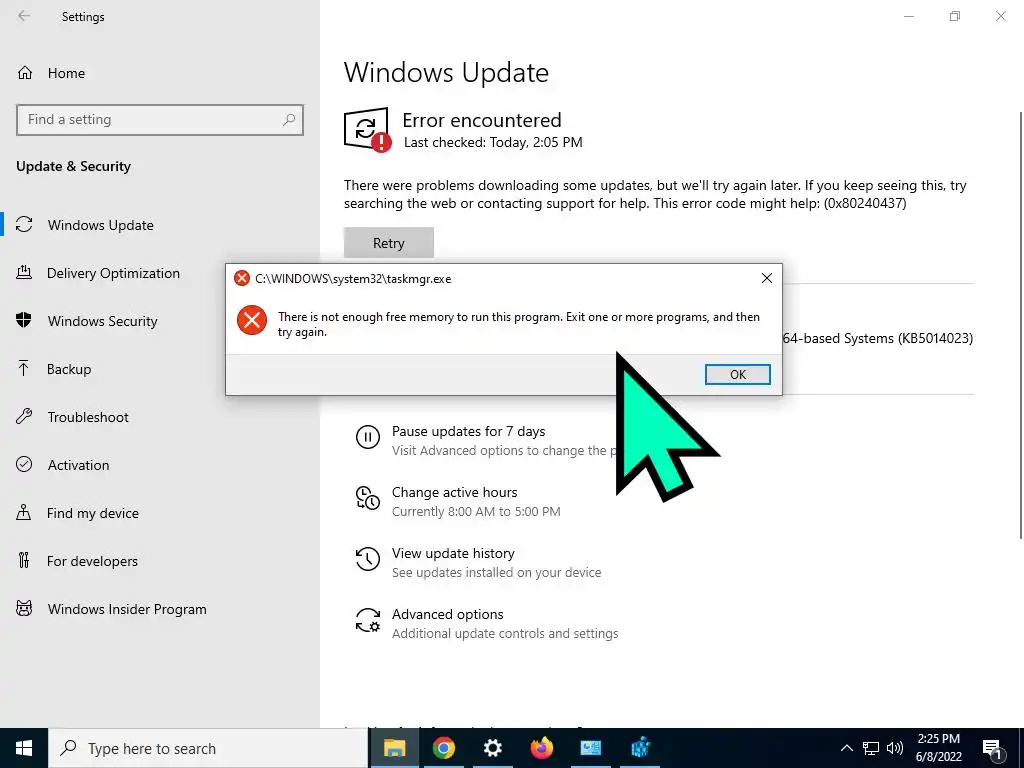This screenshot has height=768, width=1024.
Task: Click the update history clock icon
Action: [x=368, y=559]
